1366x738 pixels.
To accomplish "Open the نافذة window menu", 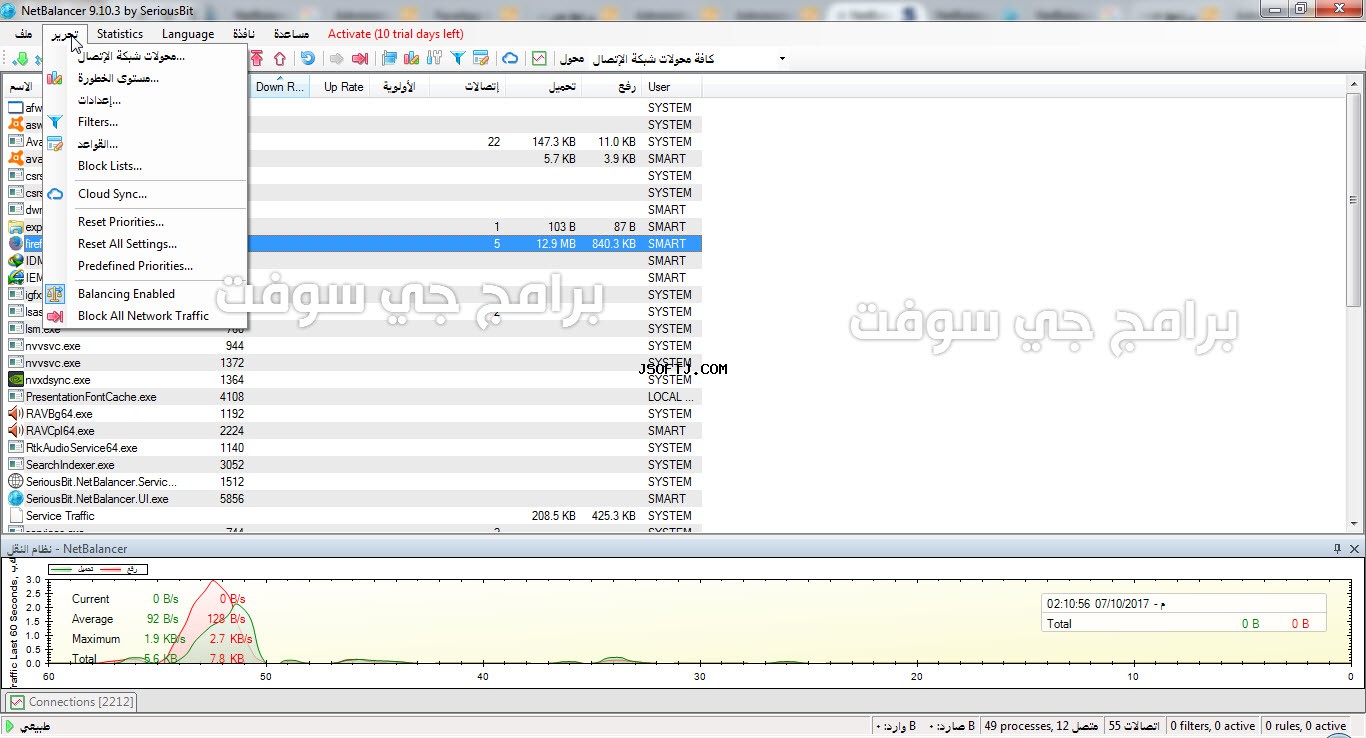I will (x=243, y=34).
